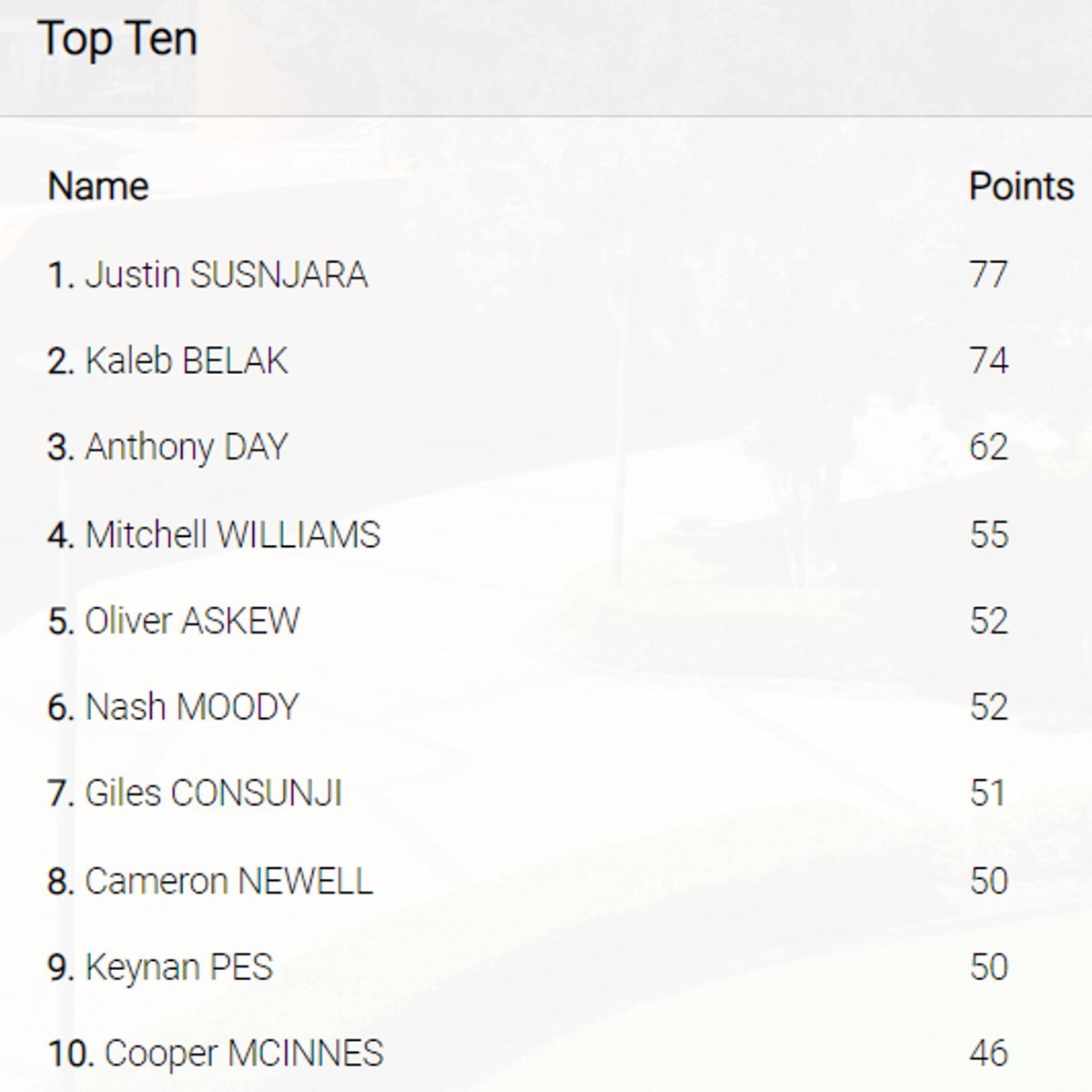Select Nash MOODY's name
This screenshot has height=1092, width=1092.
tap(192, 708)
